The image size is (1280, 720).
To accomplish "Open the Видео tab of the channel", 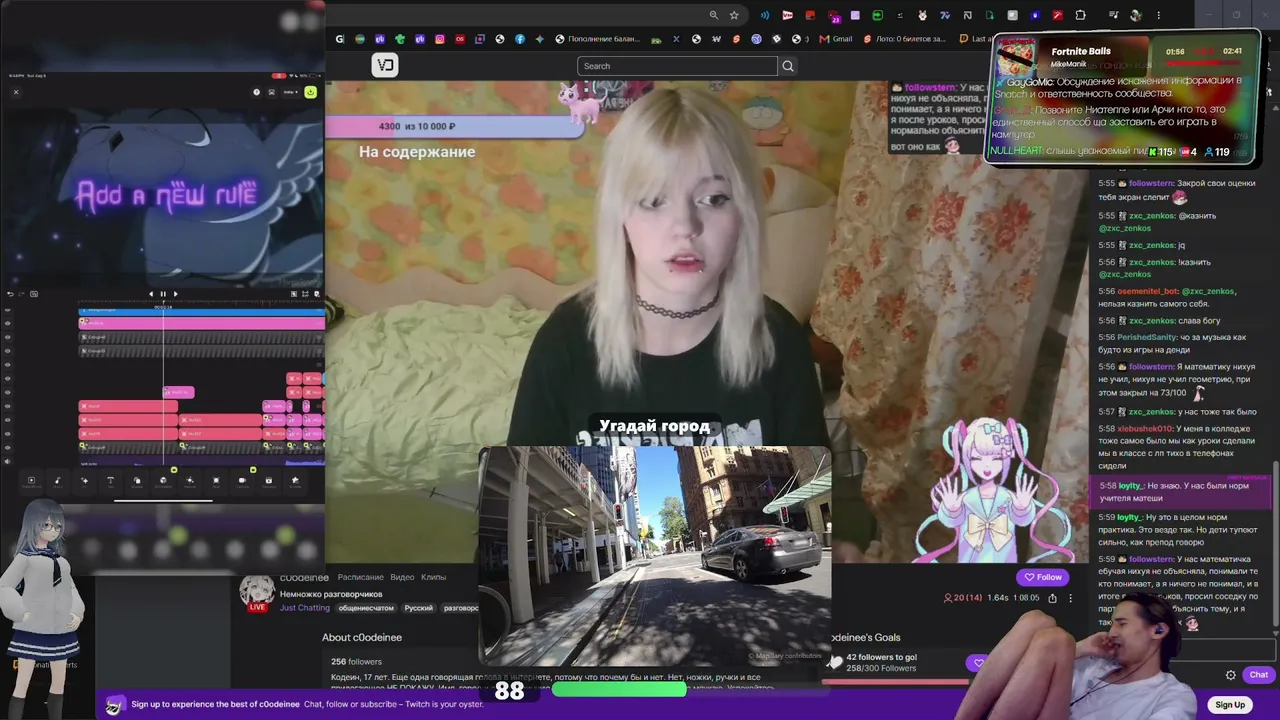I will 402,577.
